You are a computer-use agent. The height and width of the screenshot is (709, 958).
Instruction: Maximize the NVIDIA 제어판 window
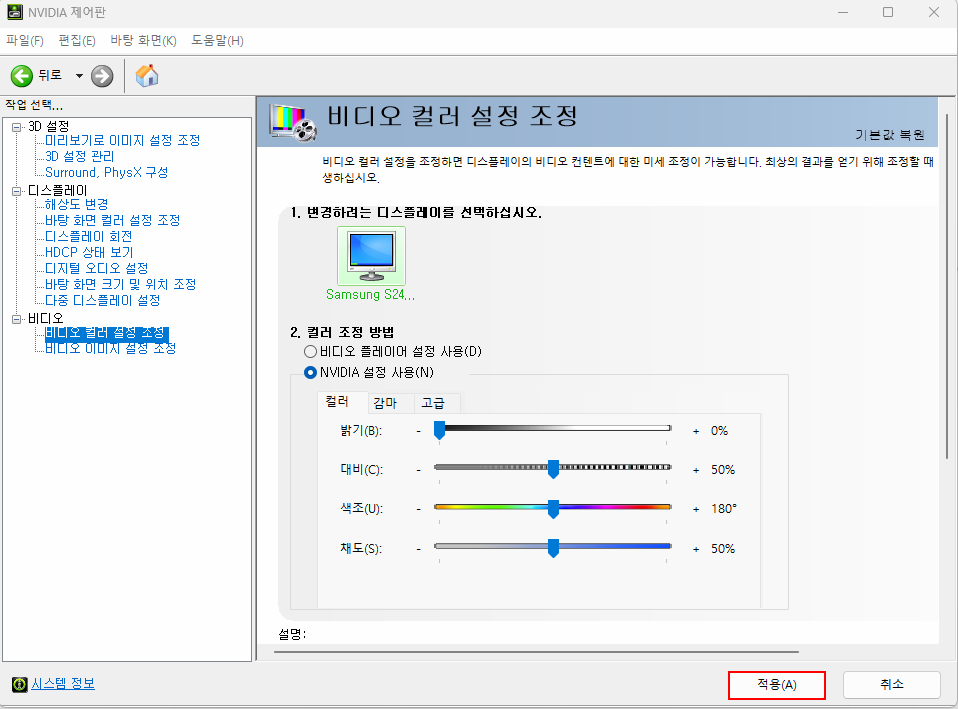tap(888, 12)
